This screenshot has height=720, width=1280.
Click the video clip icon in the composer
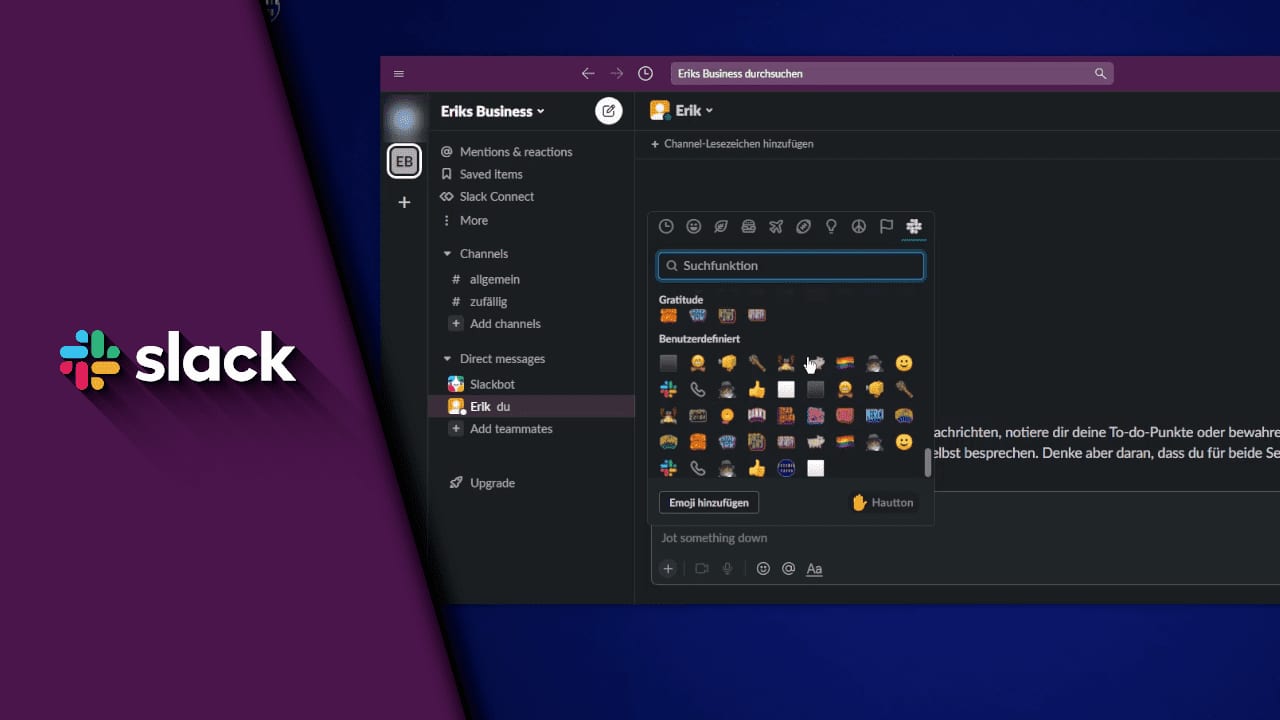click(702, 569)
